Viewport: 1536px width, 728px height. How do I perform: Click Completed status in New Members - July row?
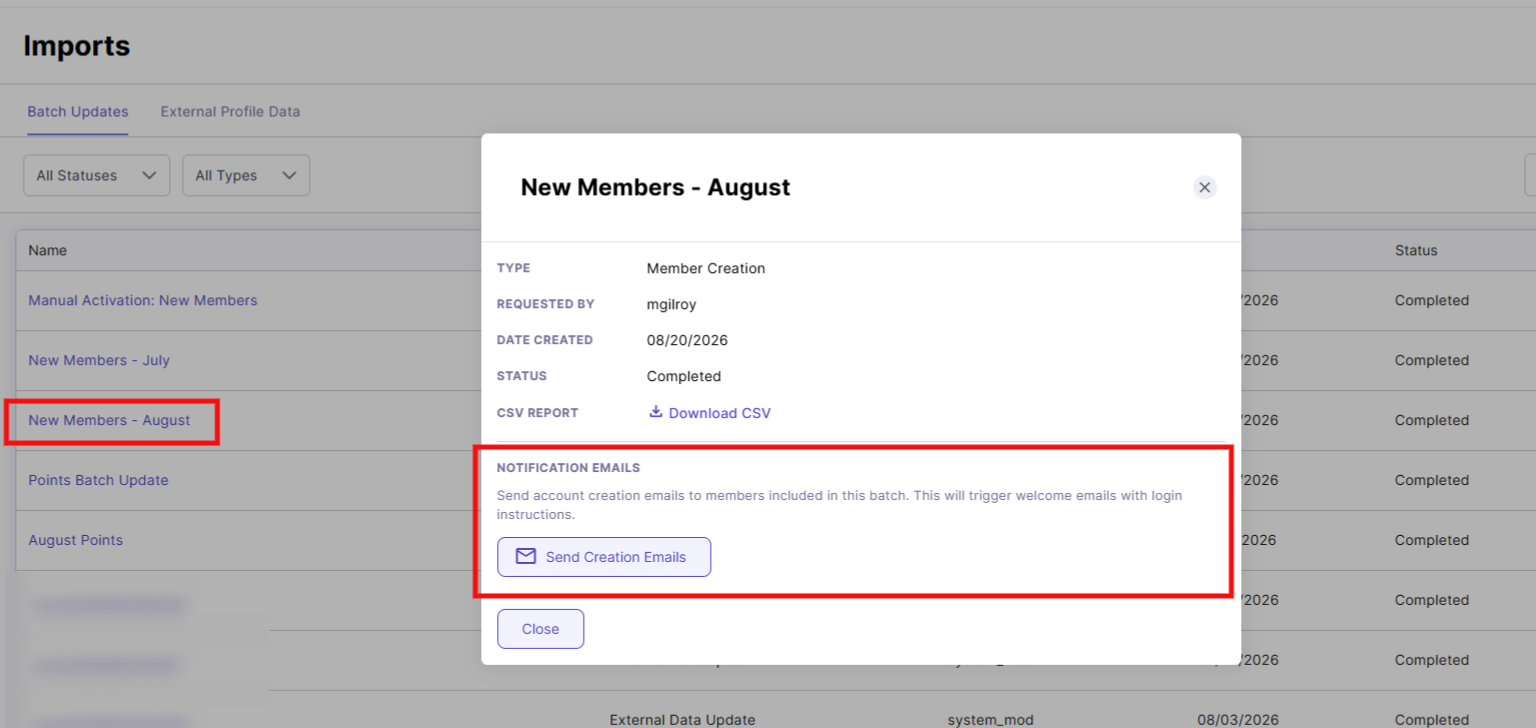(1432, 360)
